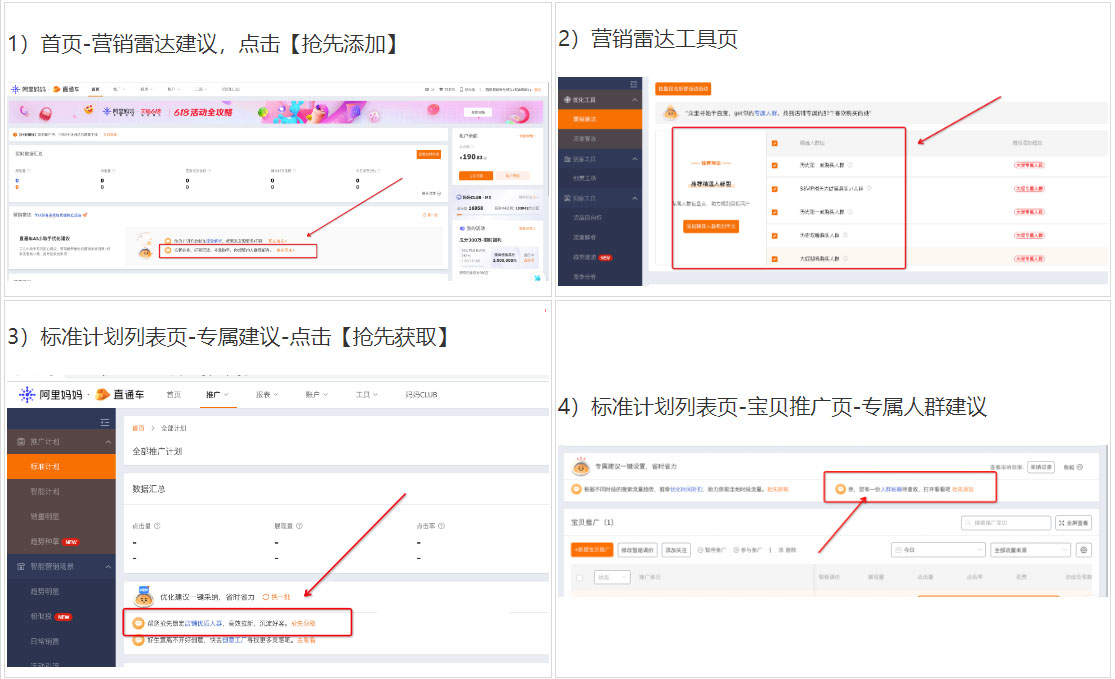The image size is (1115, 679).
Task: Click the search magnifier in the 搜索宝贝 box
Action: (x=967, y=524)
